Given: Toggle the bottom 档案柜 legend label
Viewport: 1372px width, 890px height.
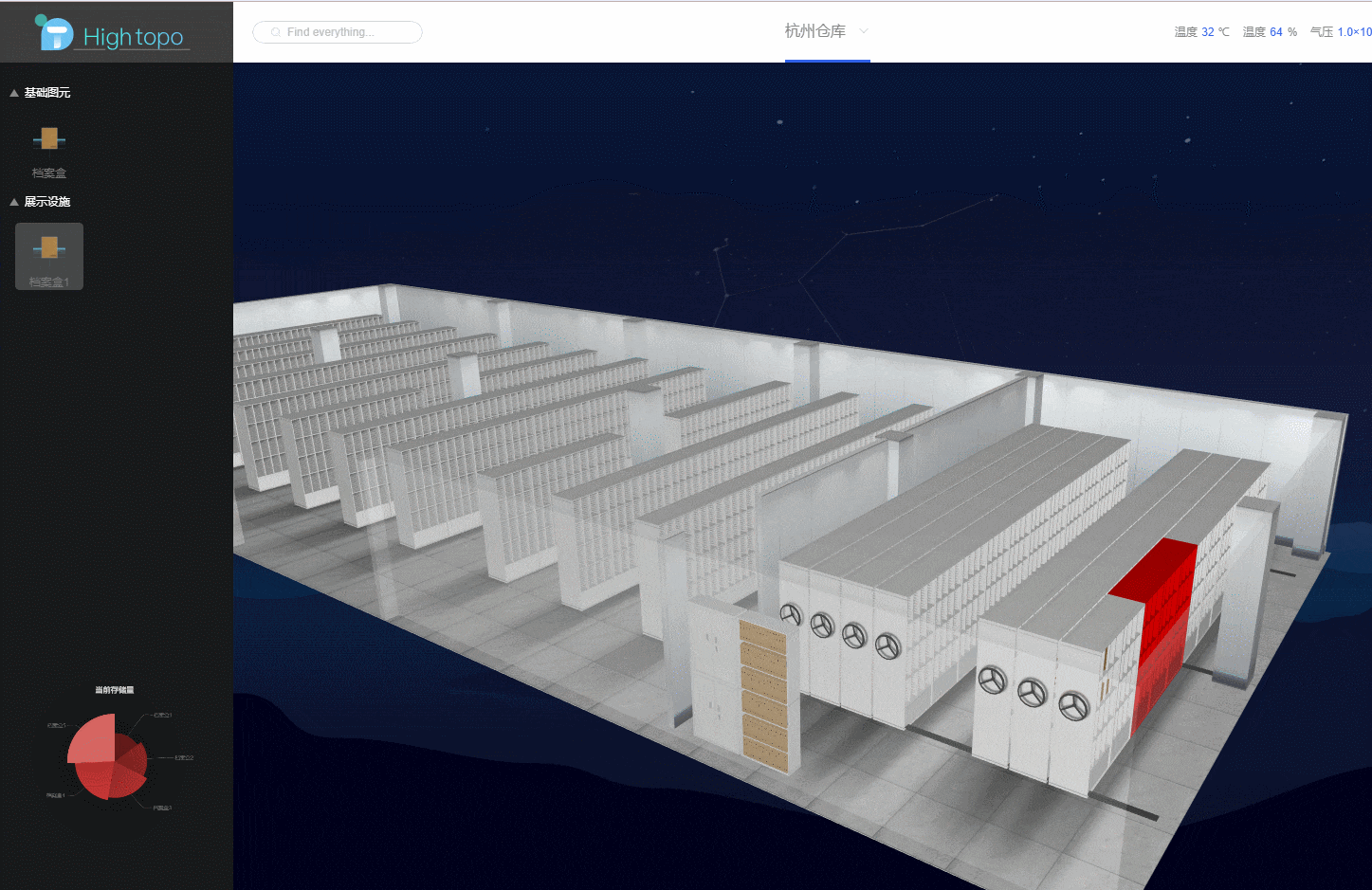Looking at the screenshot, I should click(x=161, y=808).
